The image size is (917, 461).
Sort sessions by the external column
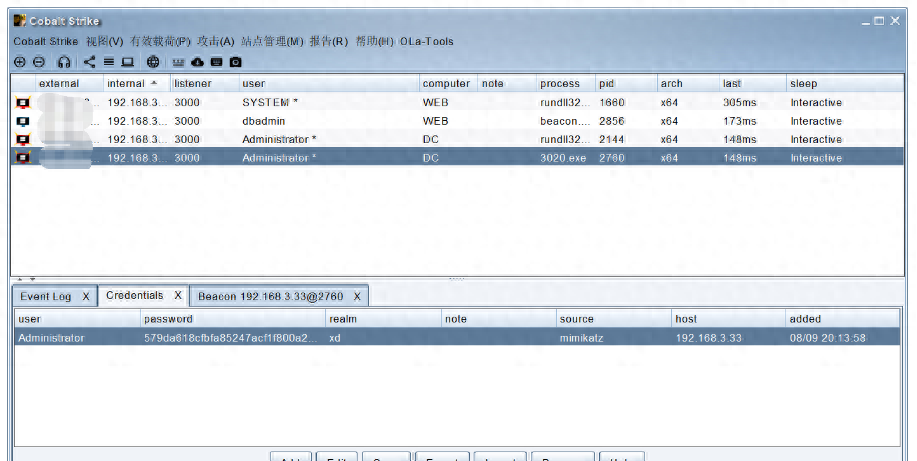[70, 84]
